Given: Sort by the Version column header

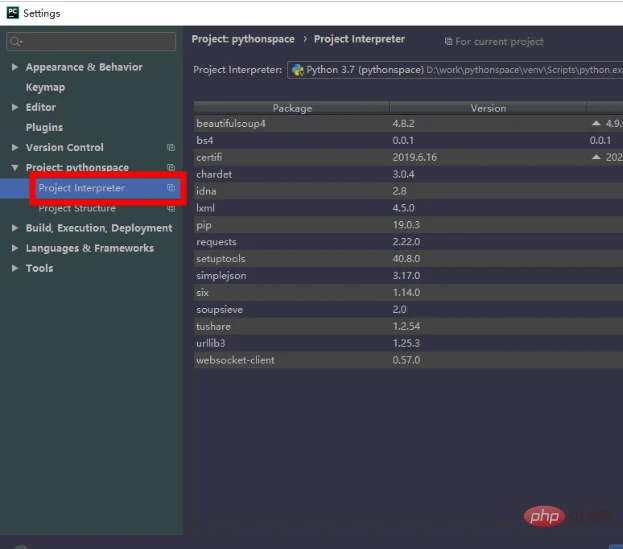Looking at the screenshot, I should [488, 108].
